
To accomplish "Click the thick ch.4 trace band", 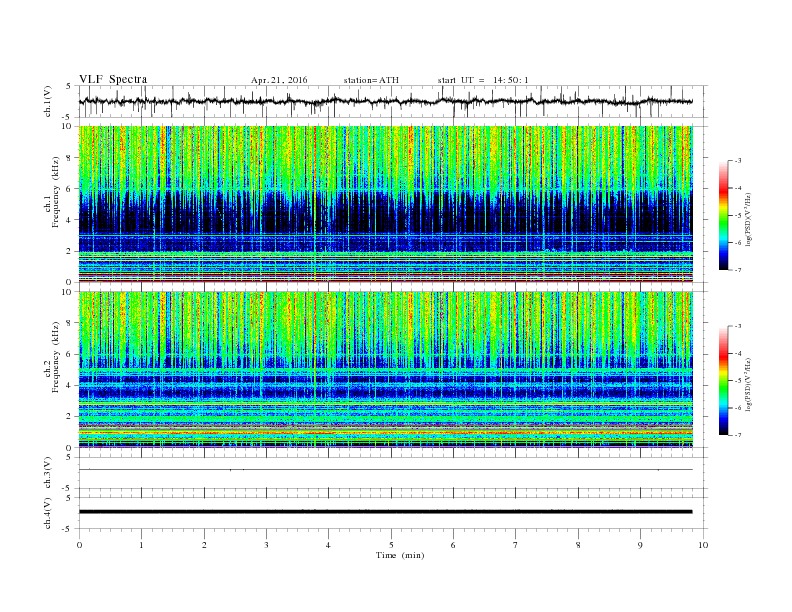I will pos(385,512).
